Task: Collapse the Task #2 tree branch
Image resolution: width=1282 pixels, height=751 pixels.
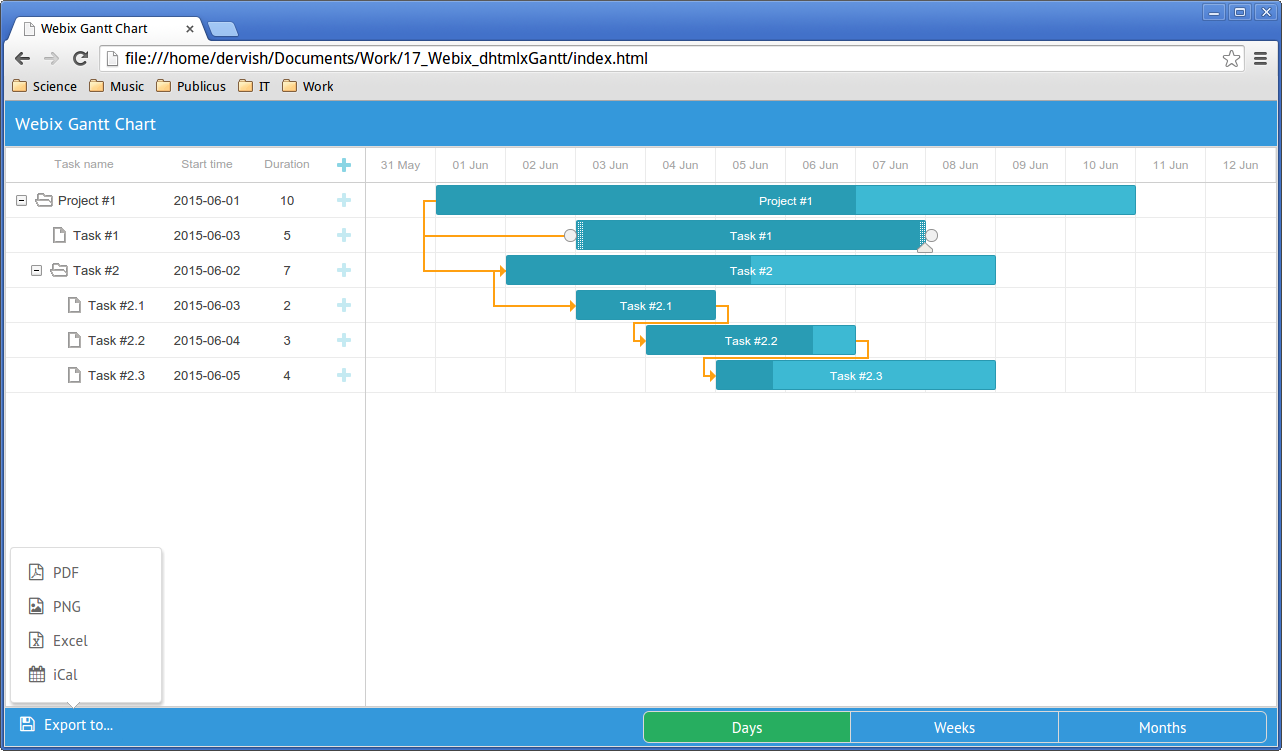Action: coord(36,270)
